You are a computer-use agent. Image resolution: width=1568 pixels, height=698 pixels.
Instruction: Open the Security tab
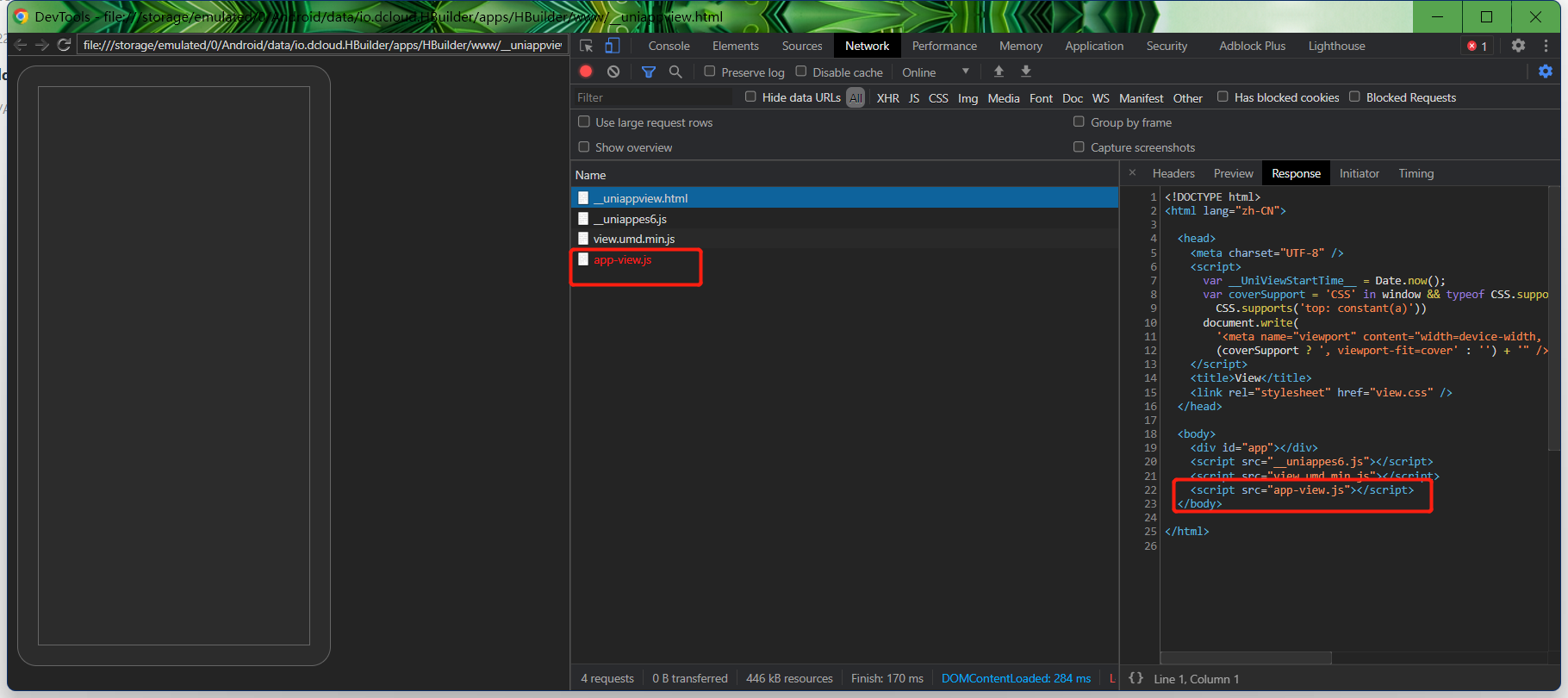point(1167,46)
